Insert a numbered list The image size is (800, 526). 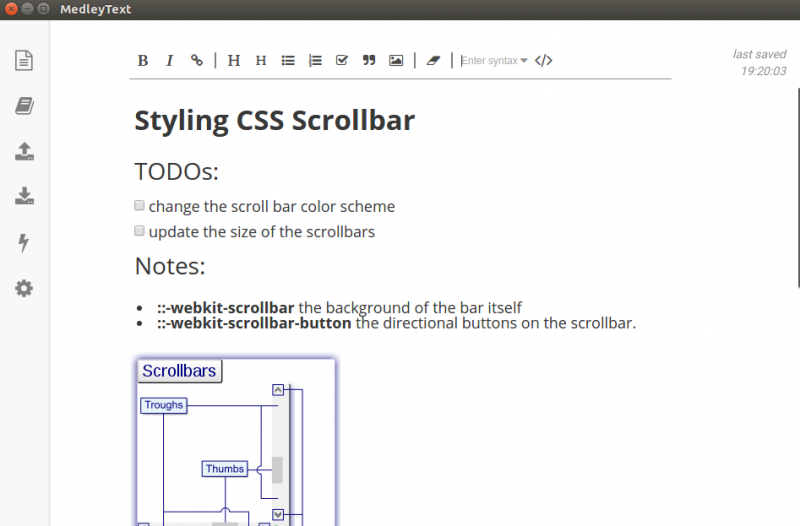pos(315,60)
